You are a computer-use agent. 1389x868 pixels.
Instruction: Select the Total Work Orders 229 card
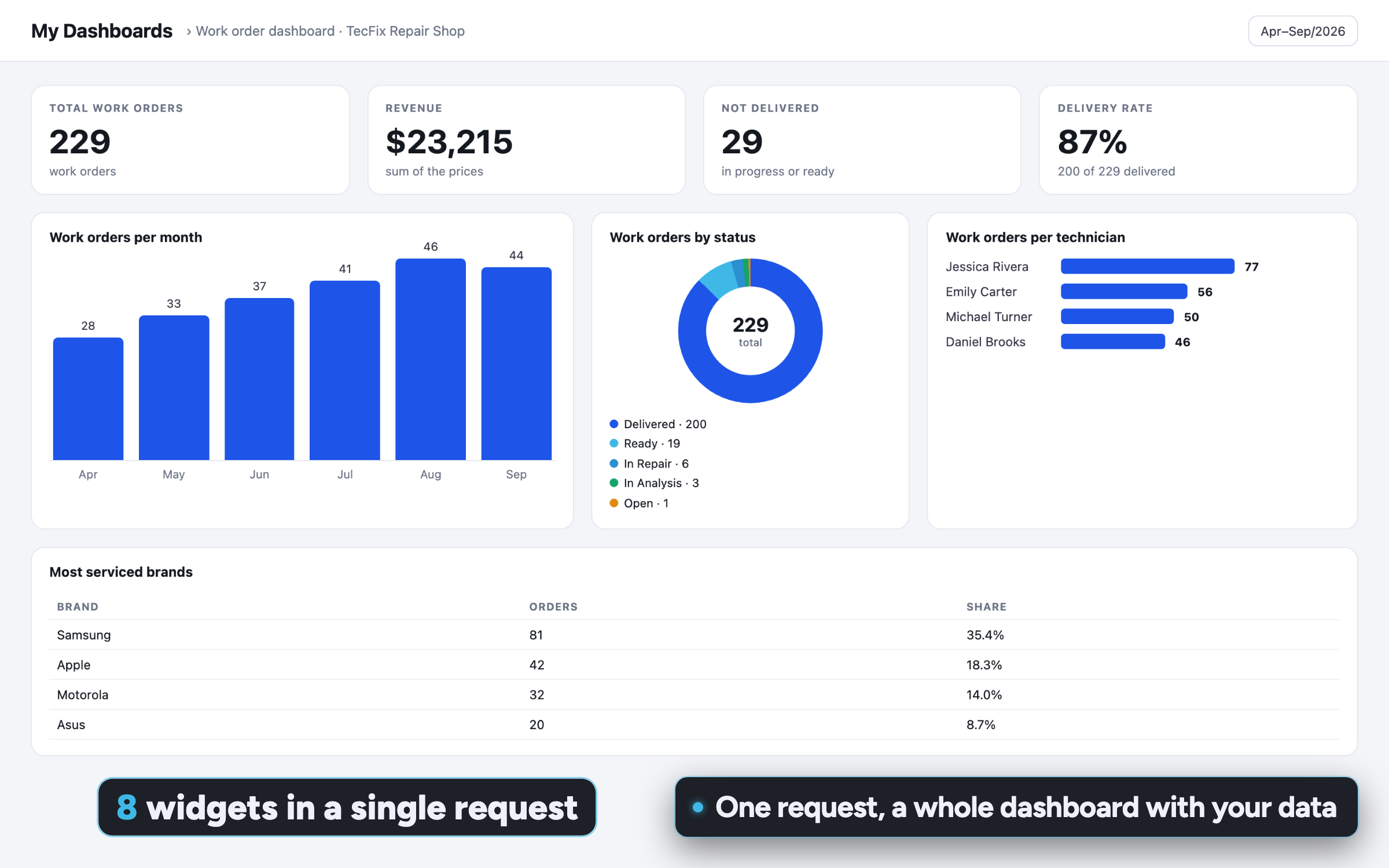[190, 140]
